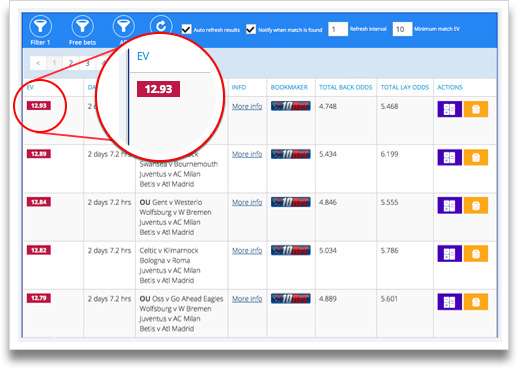Select lay odds value 5.468

point(389,106)
